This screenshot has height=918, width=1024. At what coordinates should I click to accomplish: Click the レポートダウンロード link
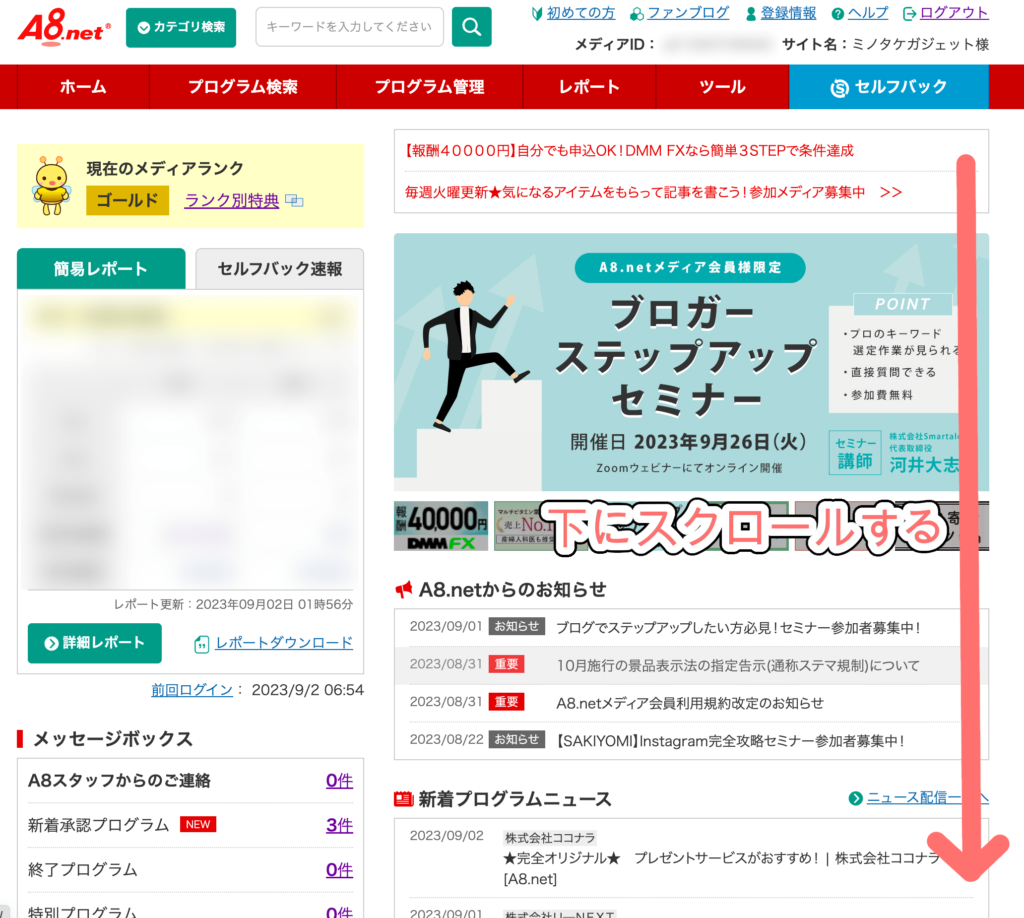[284, 643]
